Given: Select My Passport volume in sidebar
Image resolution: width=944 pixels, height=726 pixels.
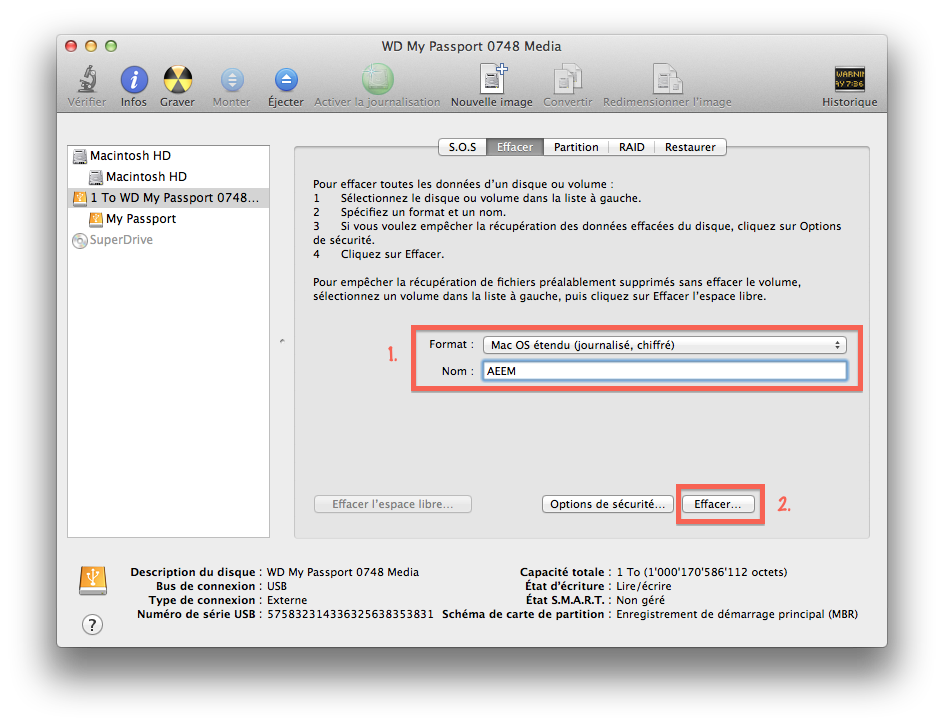Looking at the screenshot, I should pos(141,219).
